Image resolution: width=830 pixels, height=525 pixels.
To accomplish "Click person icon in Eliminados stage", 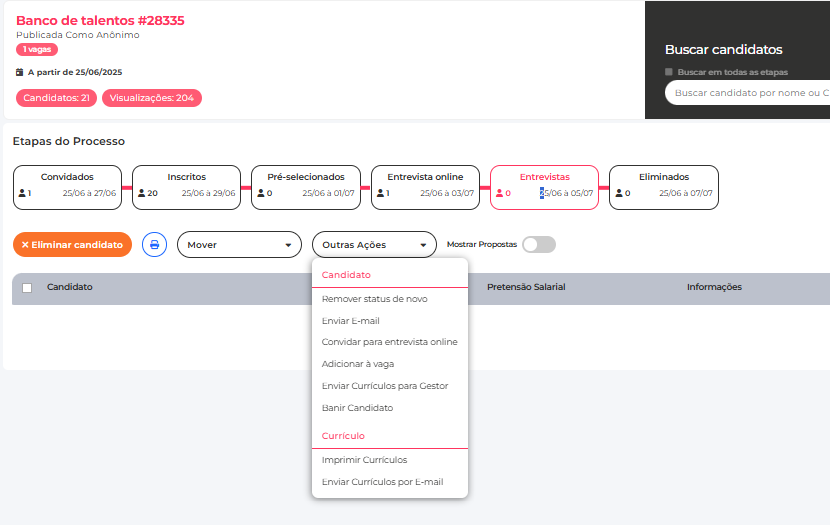I will 618,194.
